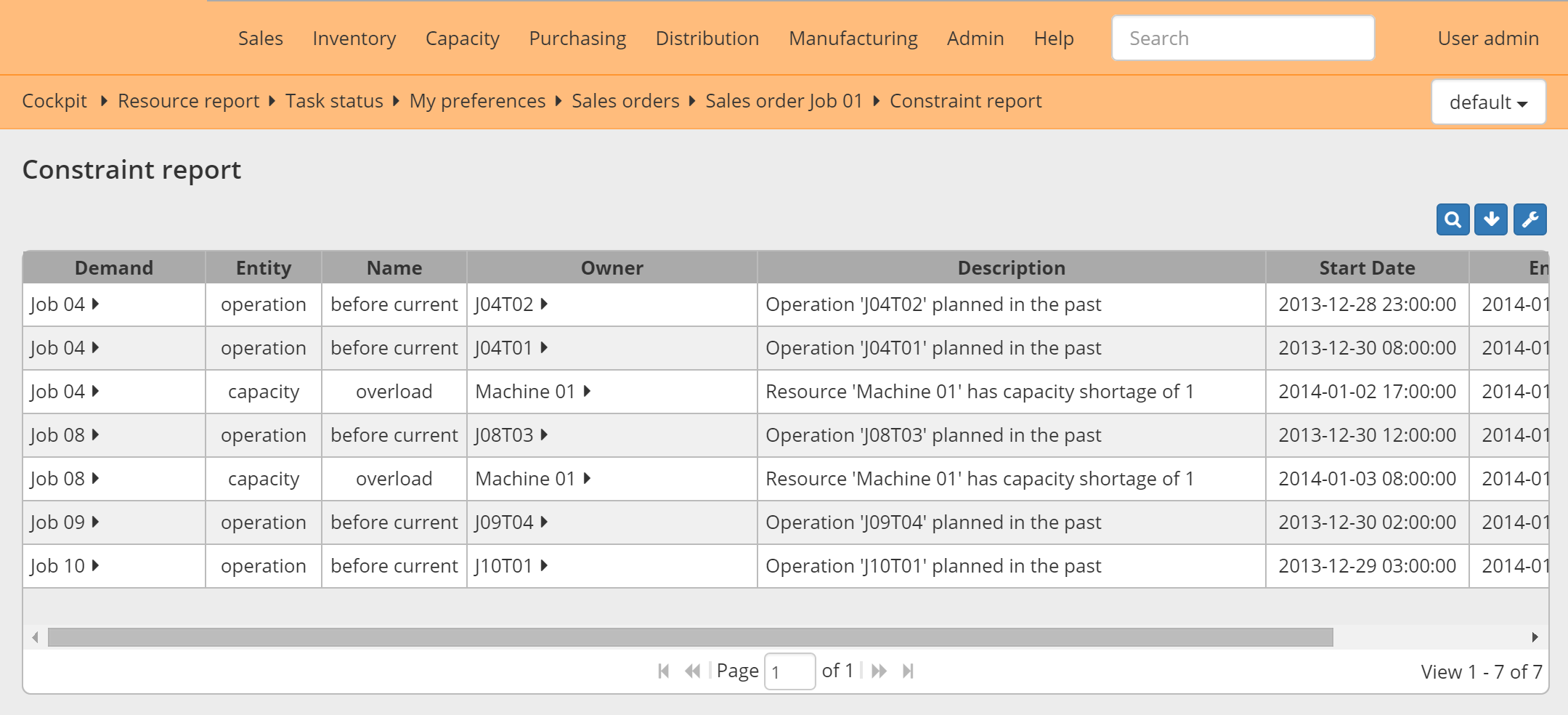This screenshot has height=715, width=1568.
Task: Click the first page icon
Action: click(x=663, y=670)
